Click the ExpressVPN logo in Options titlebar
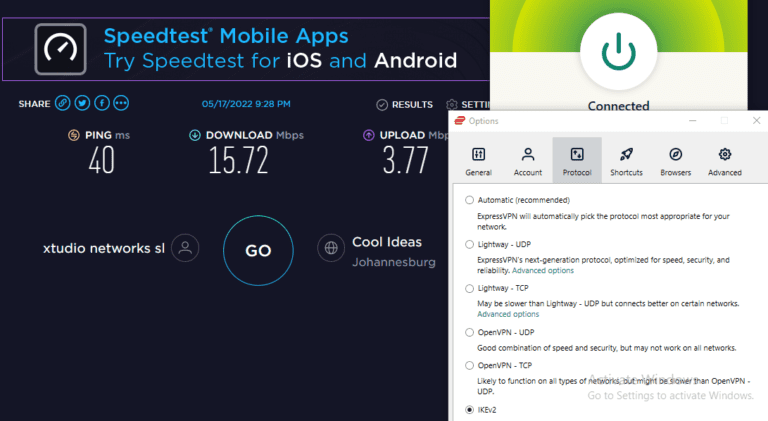Image resolution: width=768 pixels, height=421 pixels. tap(459, 120)
